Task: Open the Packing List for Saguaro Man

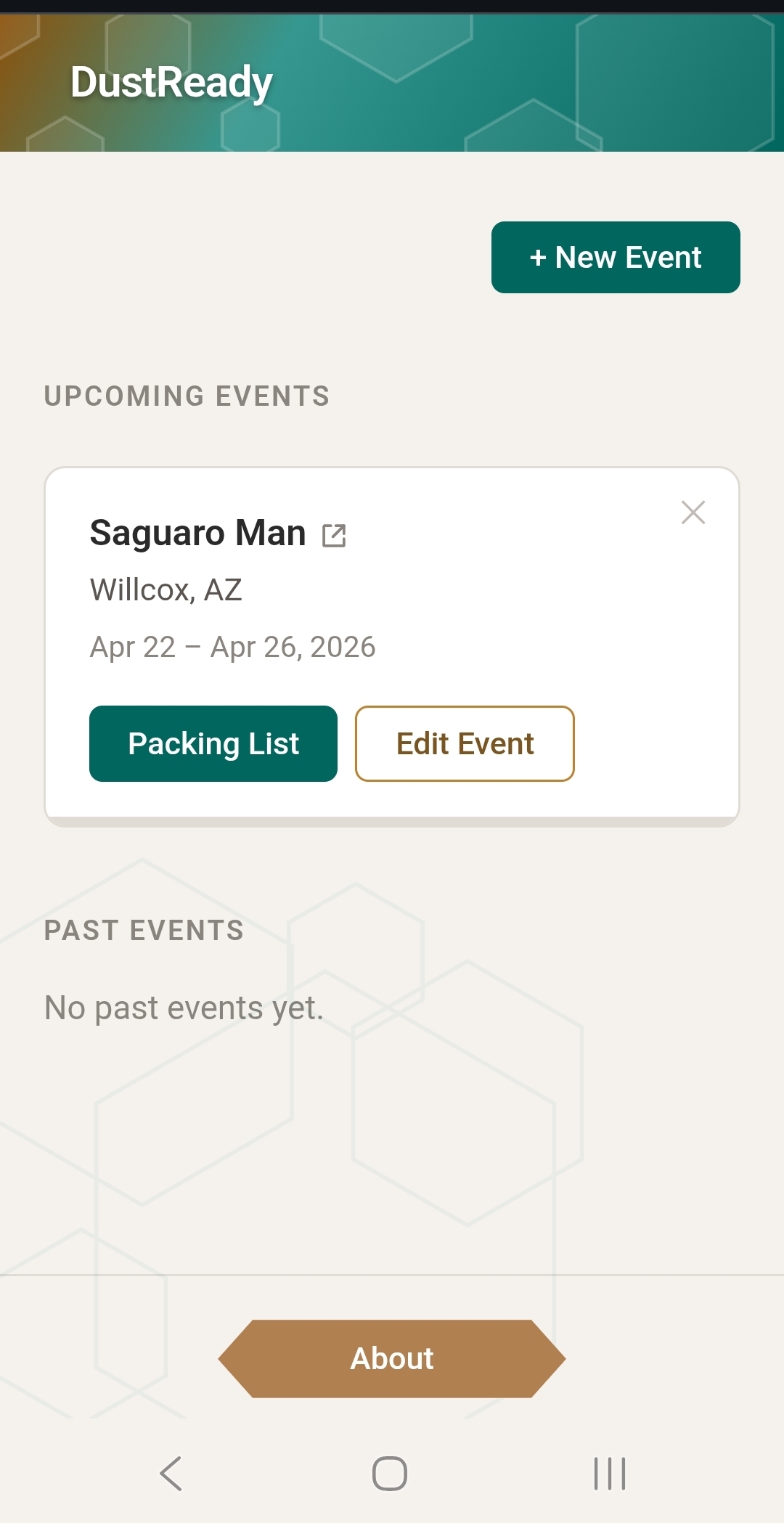Action: (x=213, y=744)
